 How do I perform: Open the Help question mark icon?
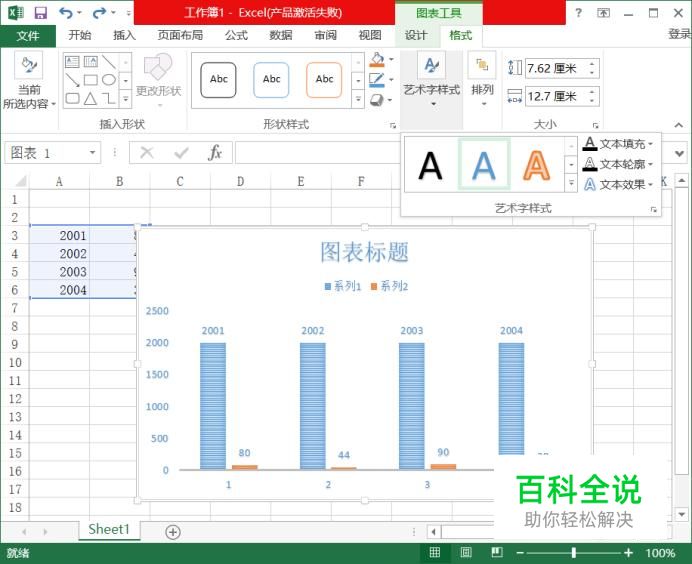(x=578, y=12)
